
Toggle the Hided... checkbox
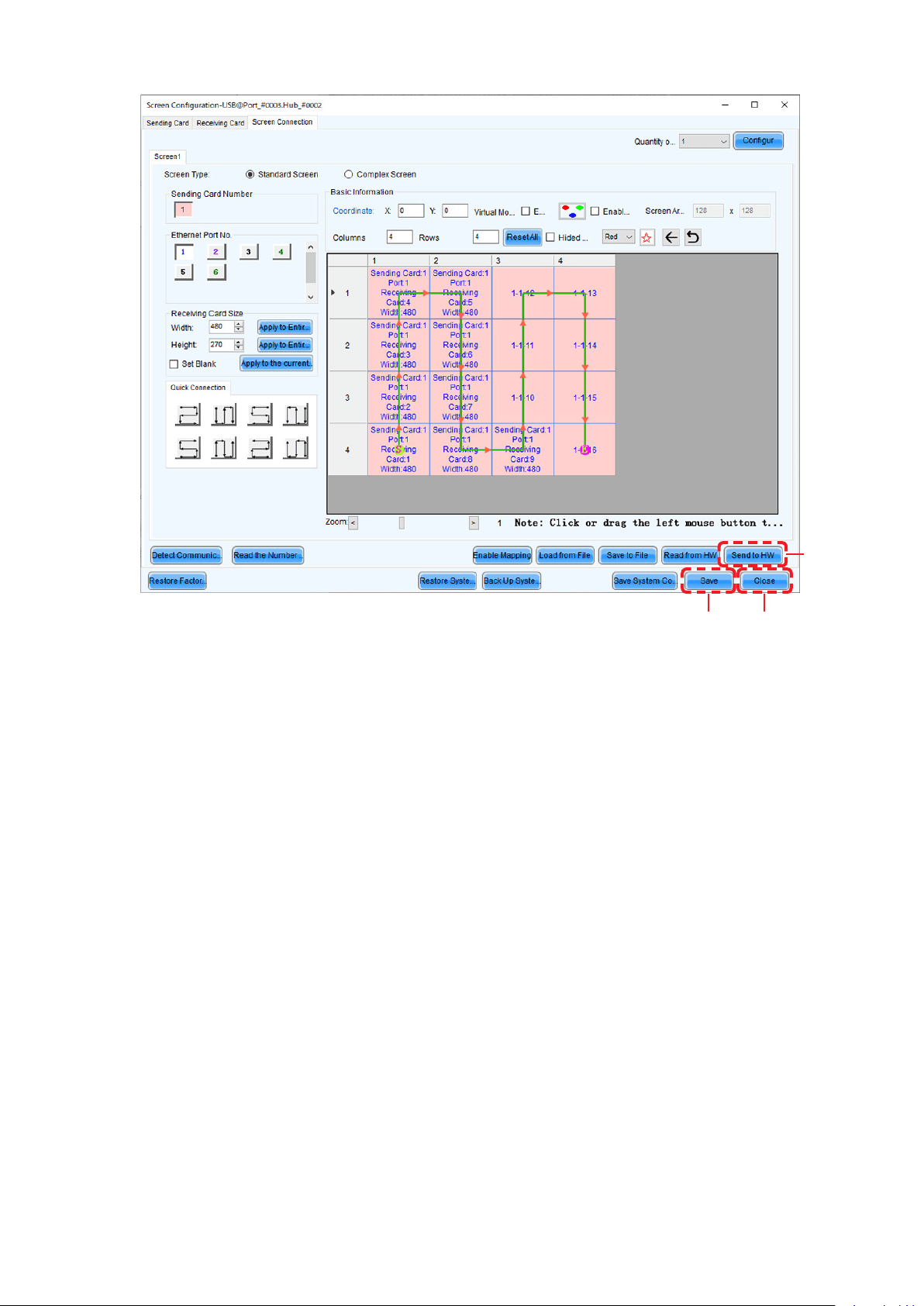tap(550, 237)
